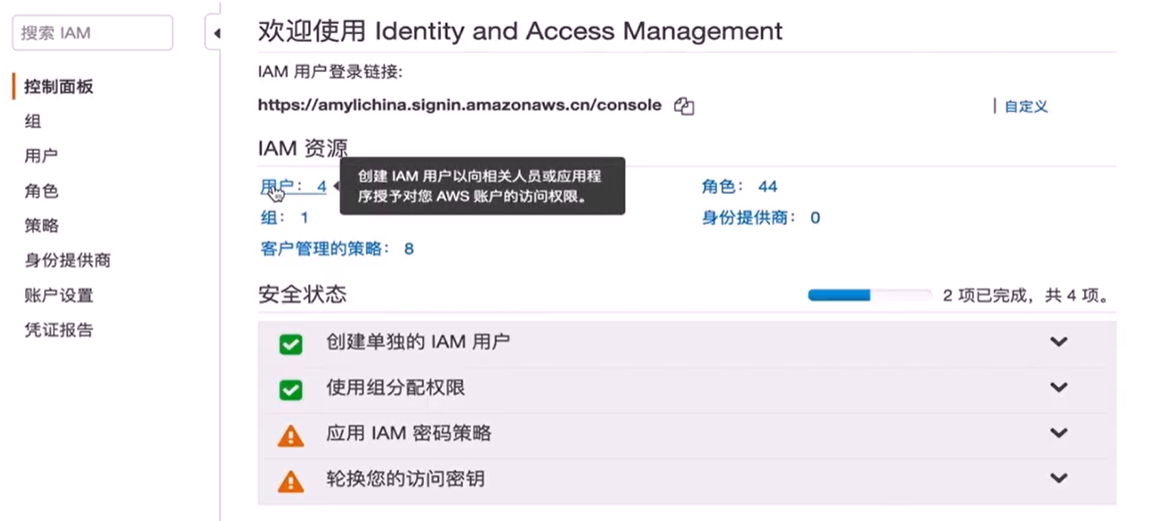Image resolution: width=1164 pixels, height=521 pixels.
Task: Click the 轮换您的访问密钥 row label
Action: point(405,479)
